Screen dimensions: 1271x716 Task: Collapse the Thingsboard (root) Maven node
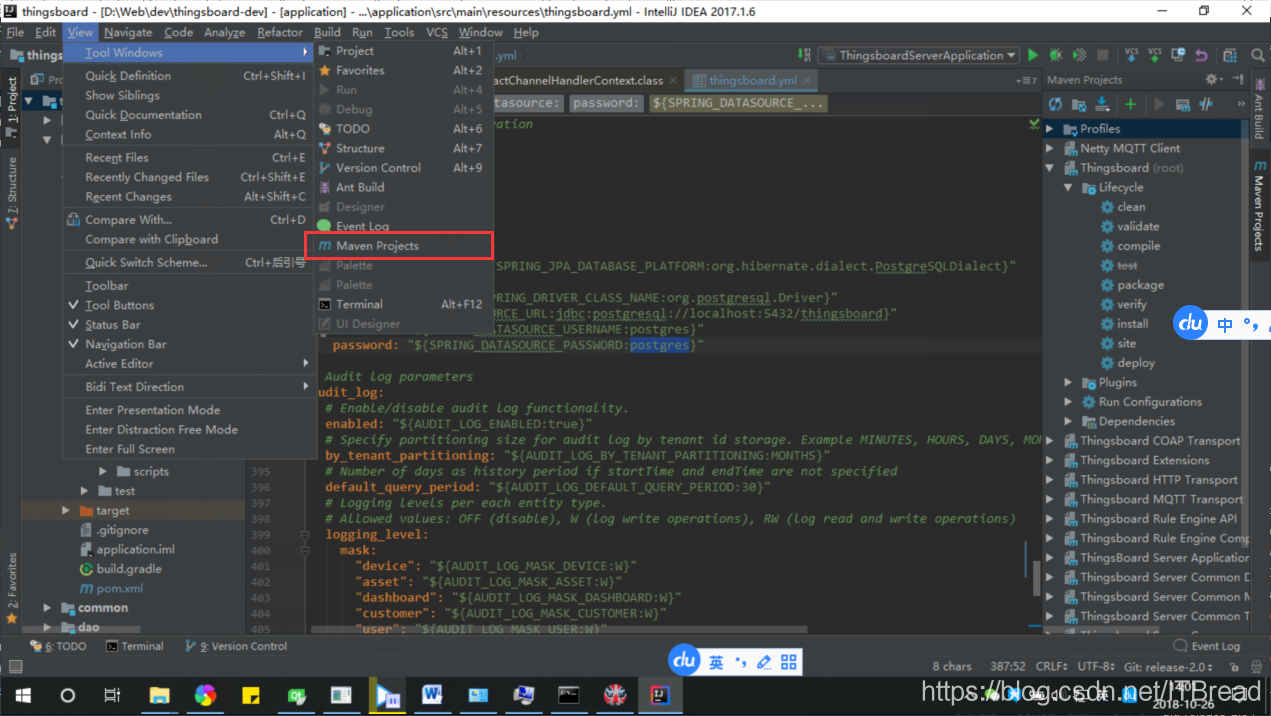pyautogui.click(x=1050, y=168)
